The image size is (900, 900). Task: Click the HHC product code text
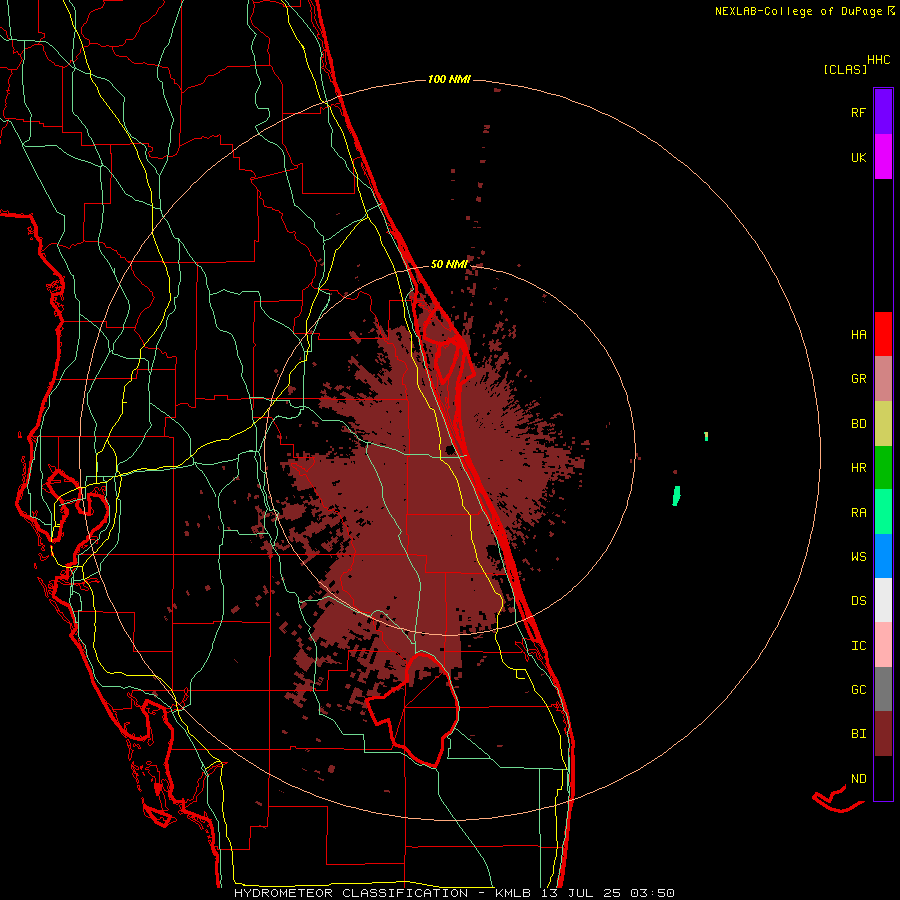click(879, 60)
